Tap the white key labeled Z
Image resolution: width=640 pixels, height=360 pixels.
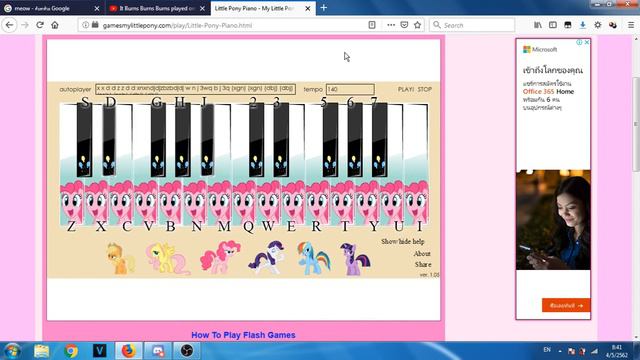pos(71,202)
